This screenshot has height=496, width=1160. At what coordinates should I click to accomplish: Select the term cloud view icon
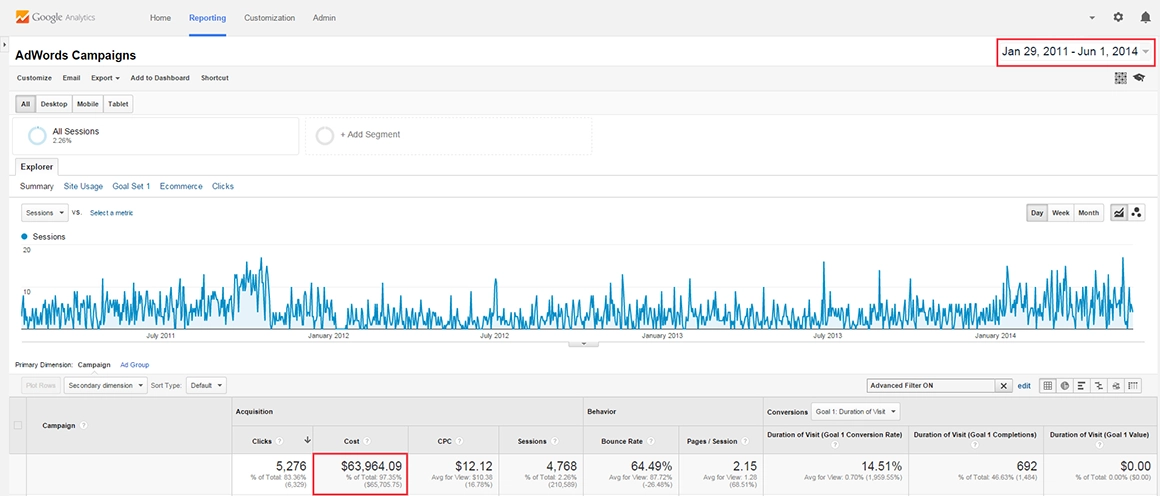[x=1116, y=386]
